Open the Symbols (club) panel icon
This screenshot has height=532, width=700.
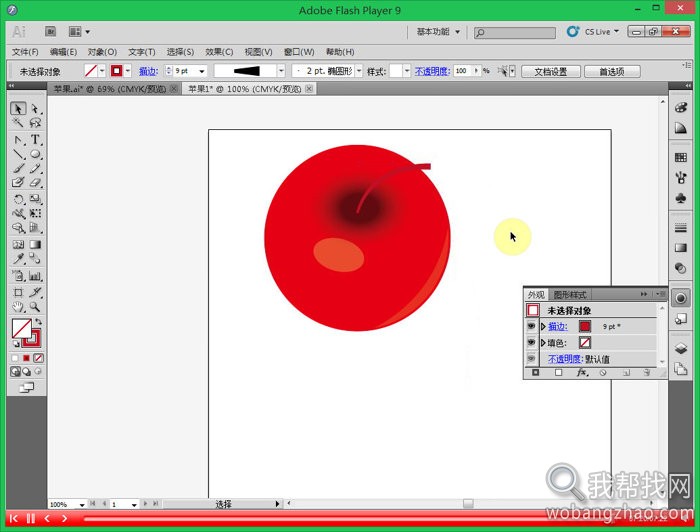(680, 198)
